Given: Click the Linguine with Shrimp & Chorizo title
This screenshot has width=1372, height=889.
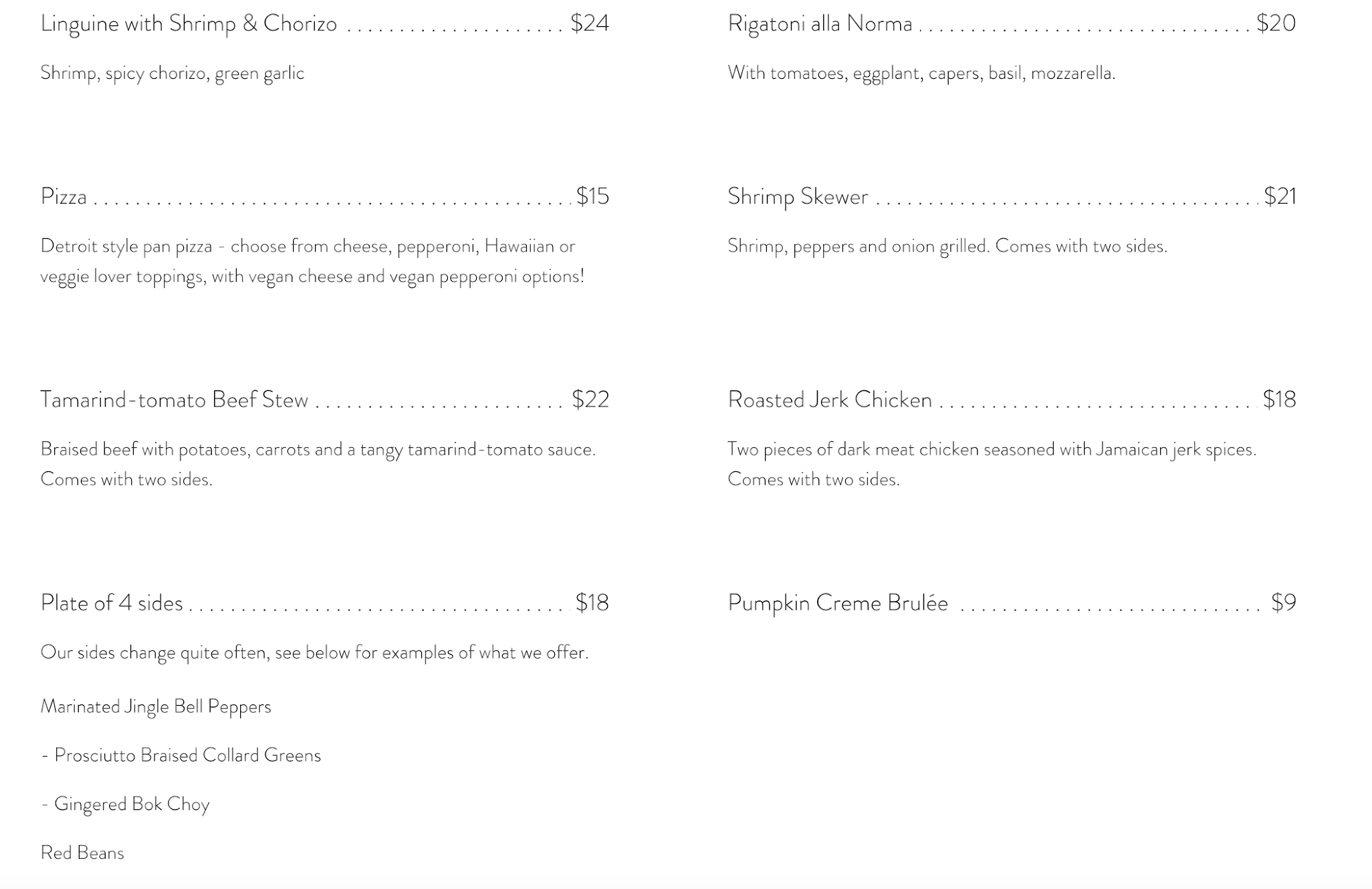Looking at the screenshot, I should pyautogui.click(x=189, y=24).
